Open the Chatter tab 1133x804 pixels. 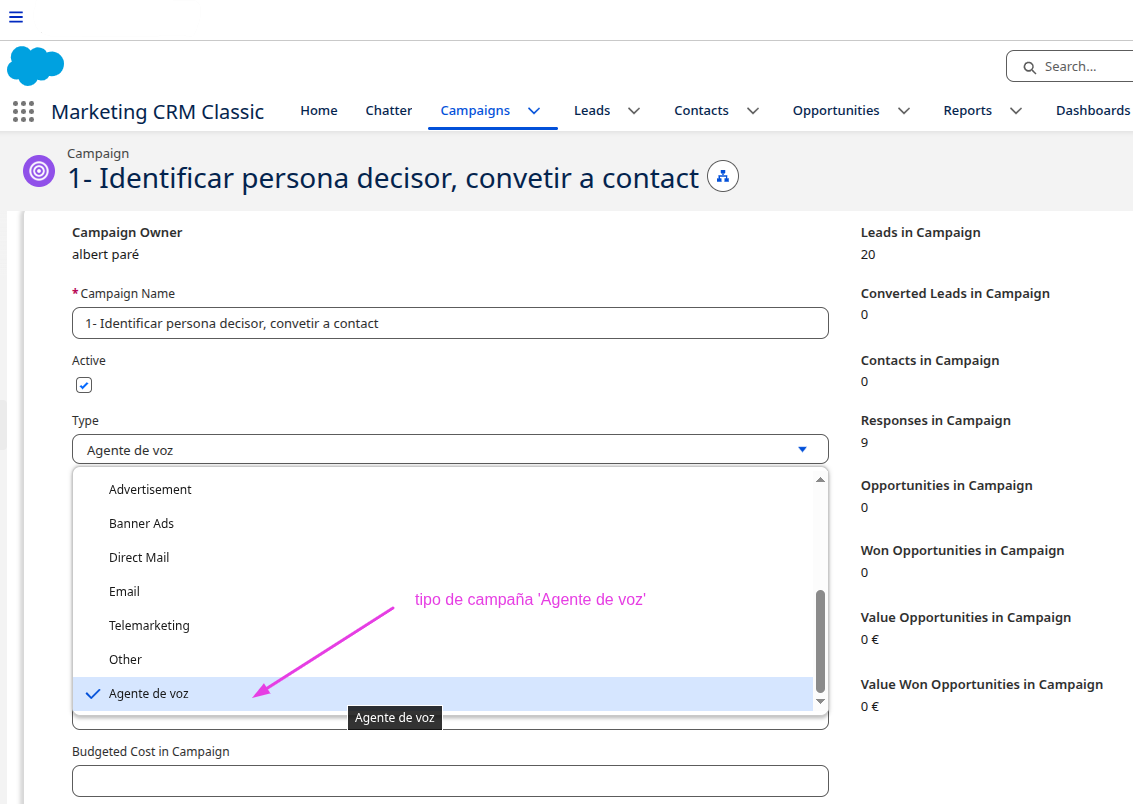(389, 111)
